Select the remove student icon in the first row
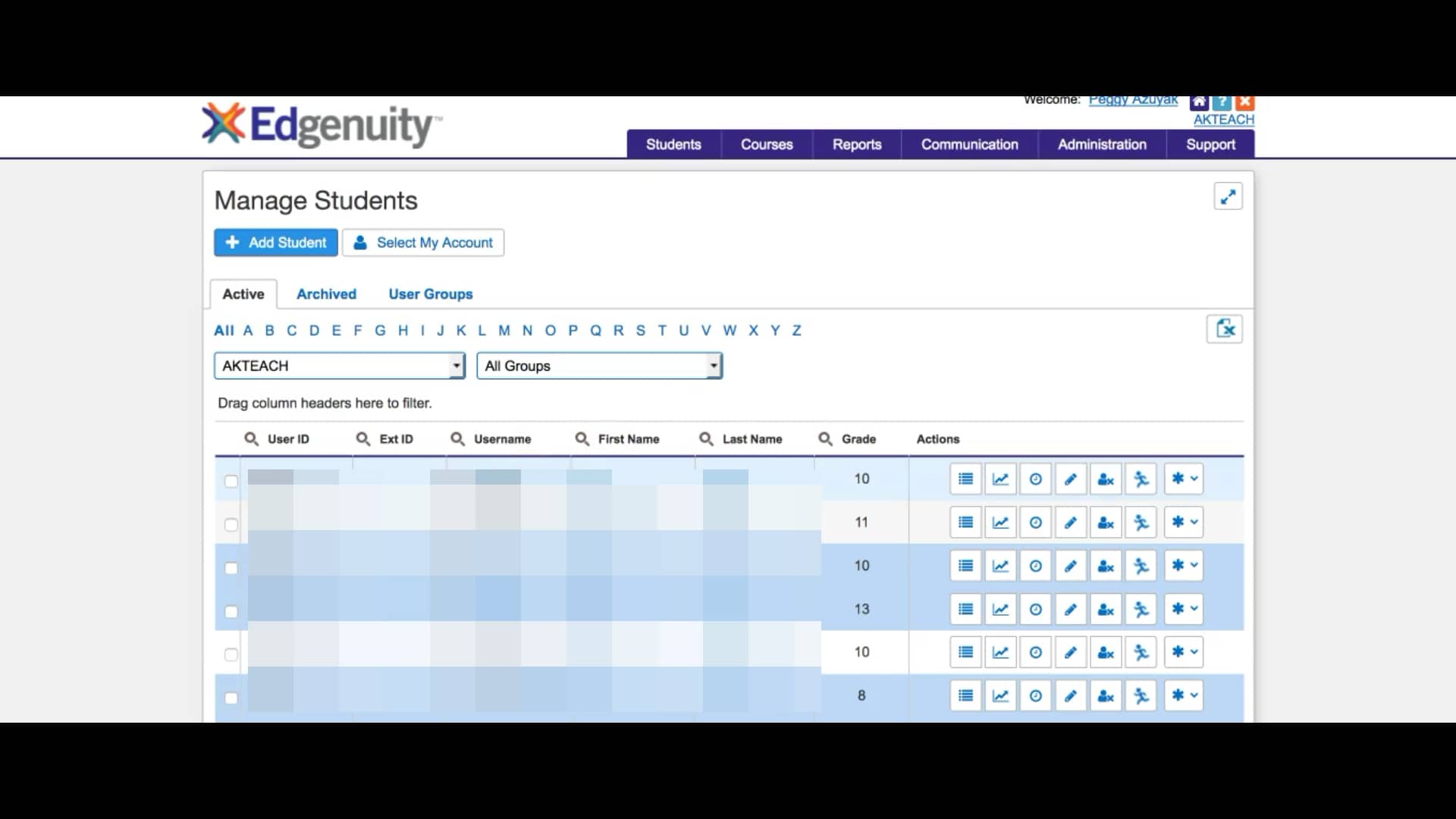The height and width of the screenshot is (819, 1456). coord(1105,479)
